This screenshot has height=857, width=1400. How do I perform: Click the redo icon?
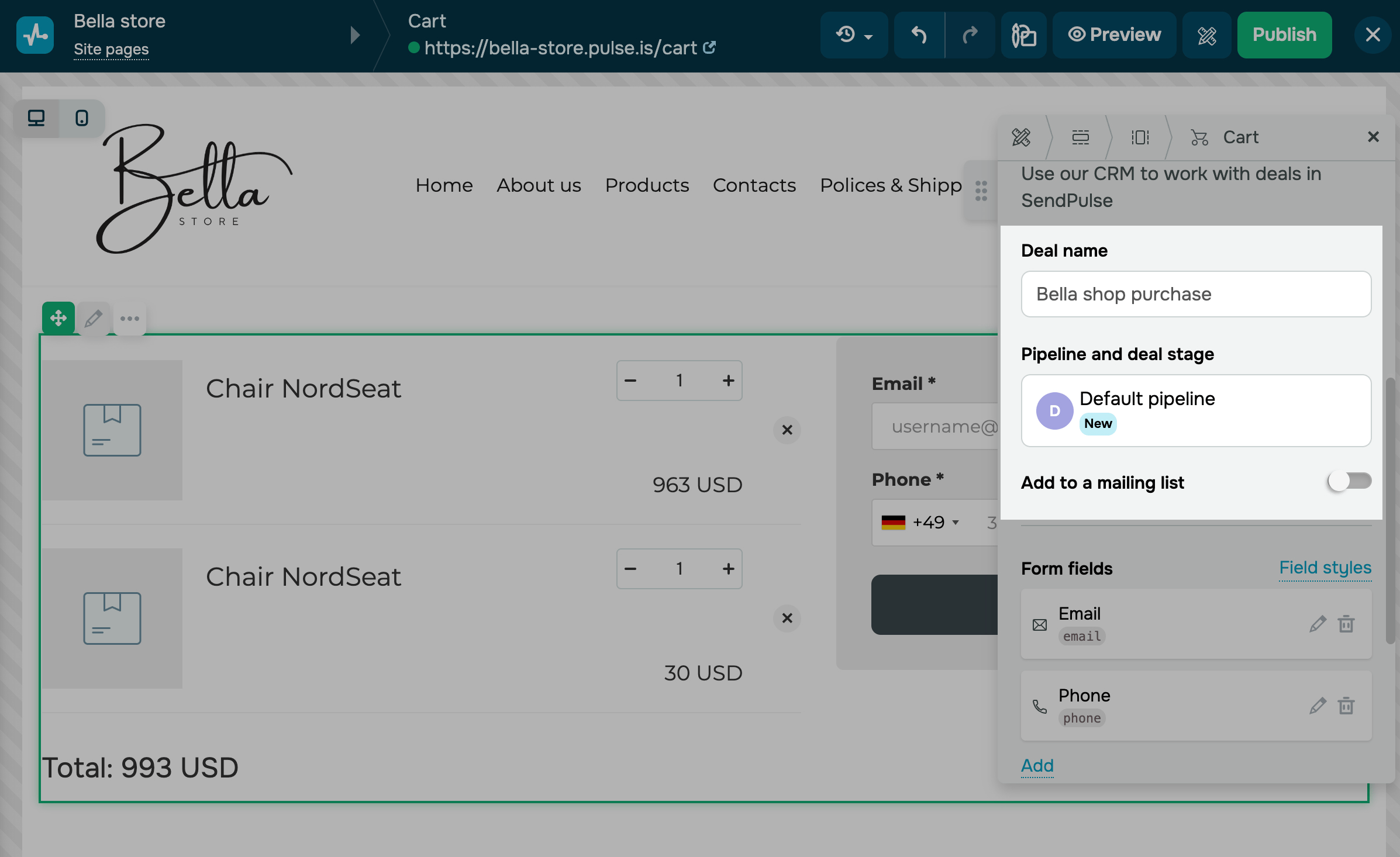pyautogui.click(x=970, y=35)
